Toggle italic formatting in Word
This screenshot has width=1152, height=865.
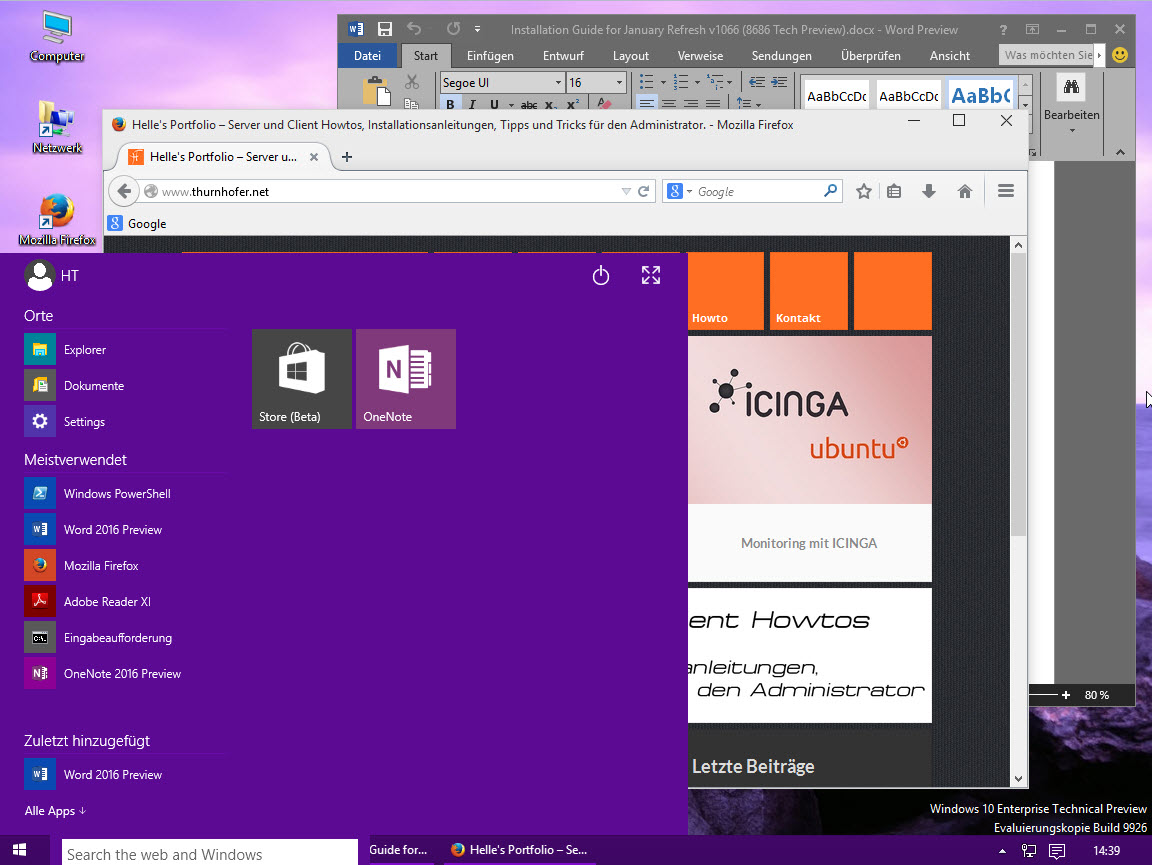(x=472, y=104)
